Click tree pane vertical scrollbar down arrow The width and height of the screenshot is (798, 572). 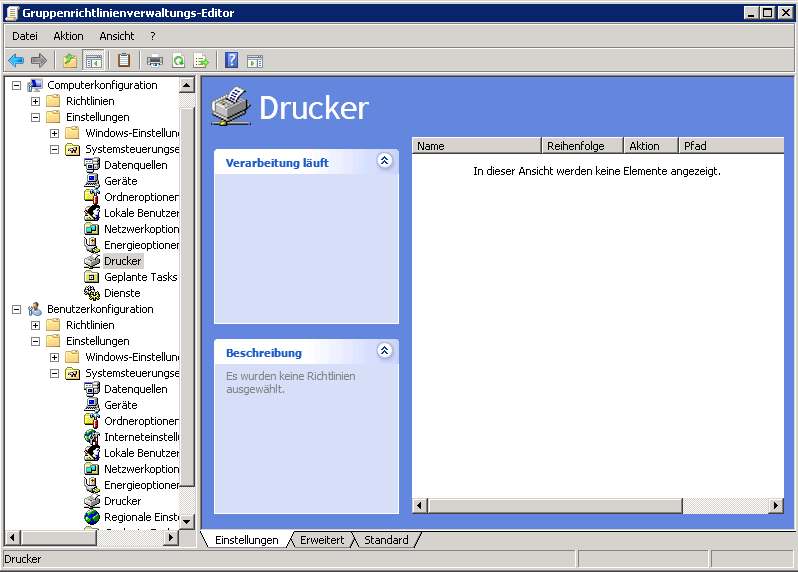(x=186, y=521)
